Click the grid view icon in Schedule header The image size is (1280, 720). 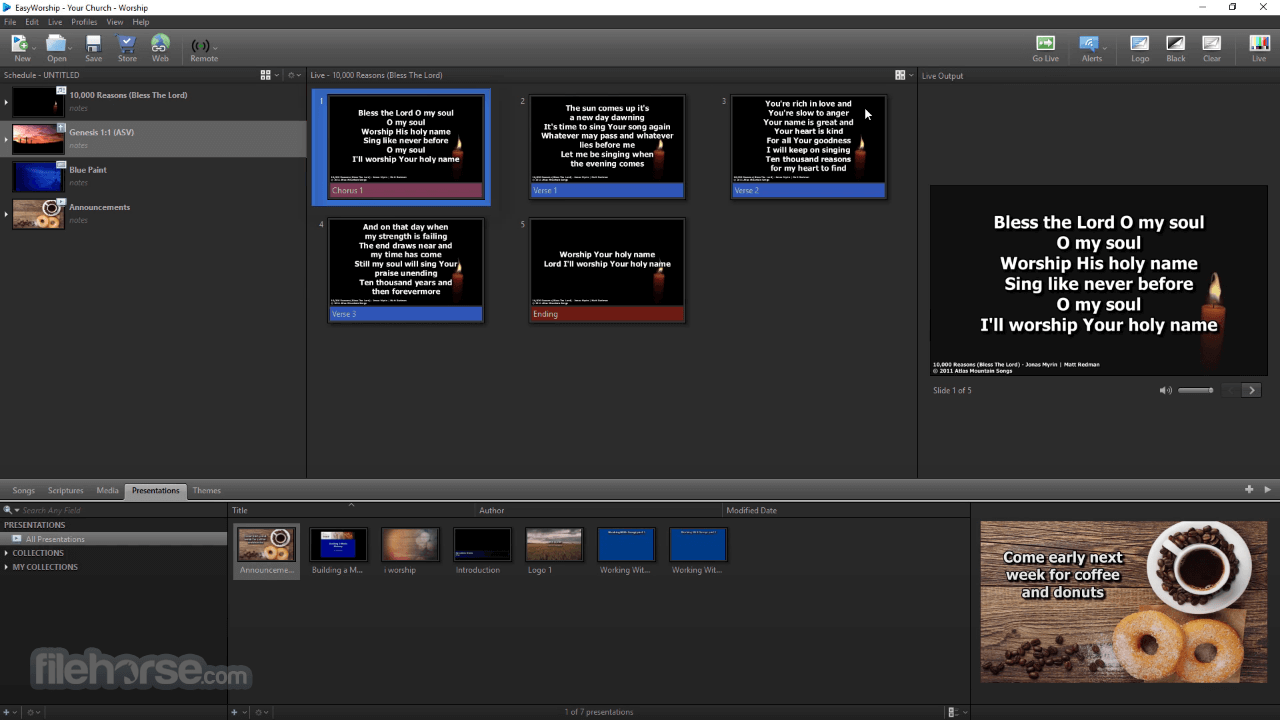click(266, 75)
